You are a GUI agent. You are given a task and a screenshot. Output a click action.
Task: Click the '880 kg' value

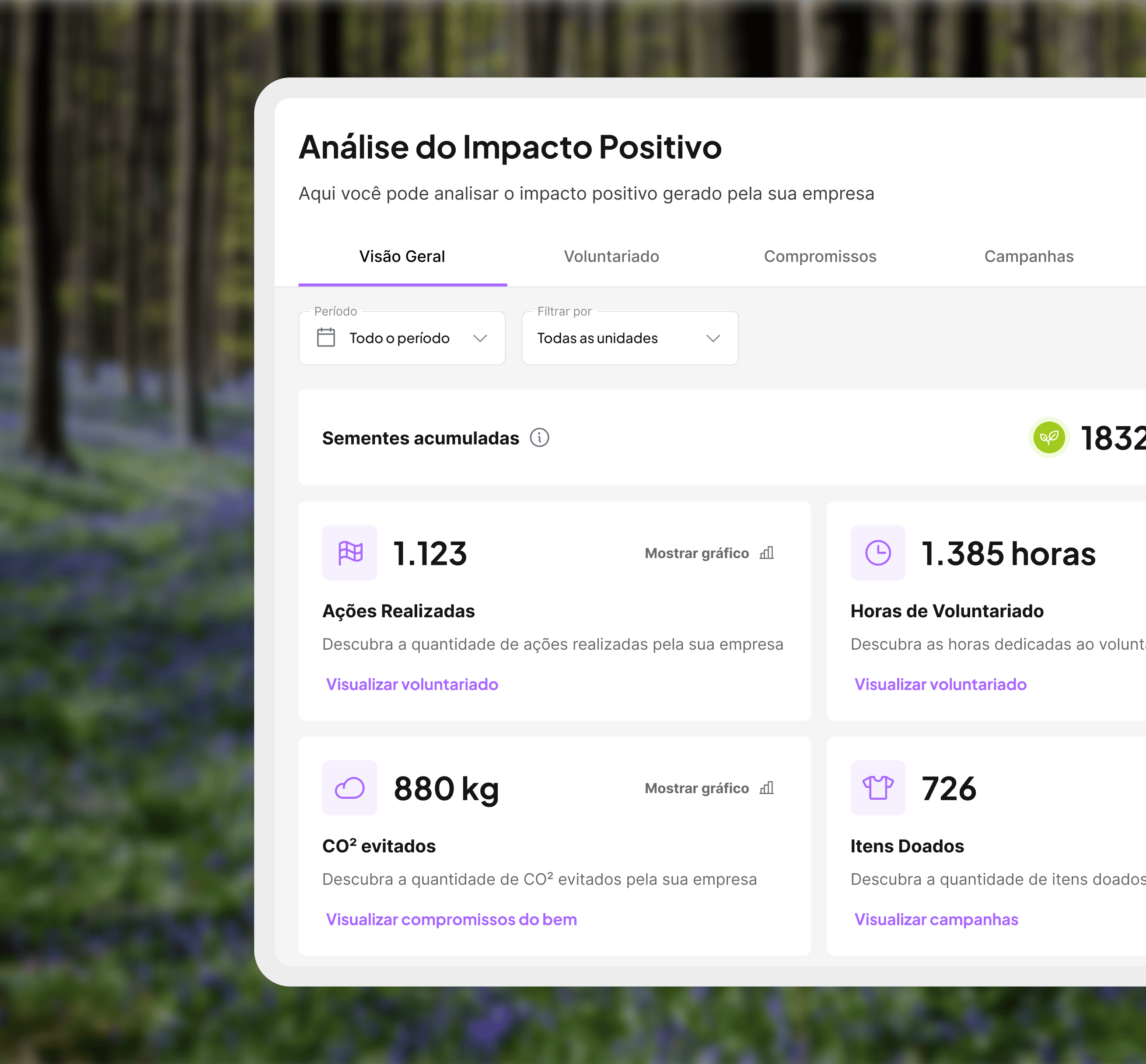coord(446,789)
